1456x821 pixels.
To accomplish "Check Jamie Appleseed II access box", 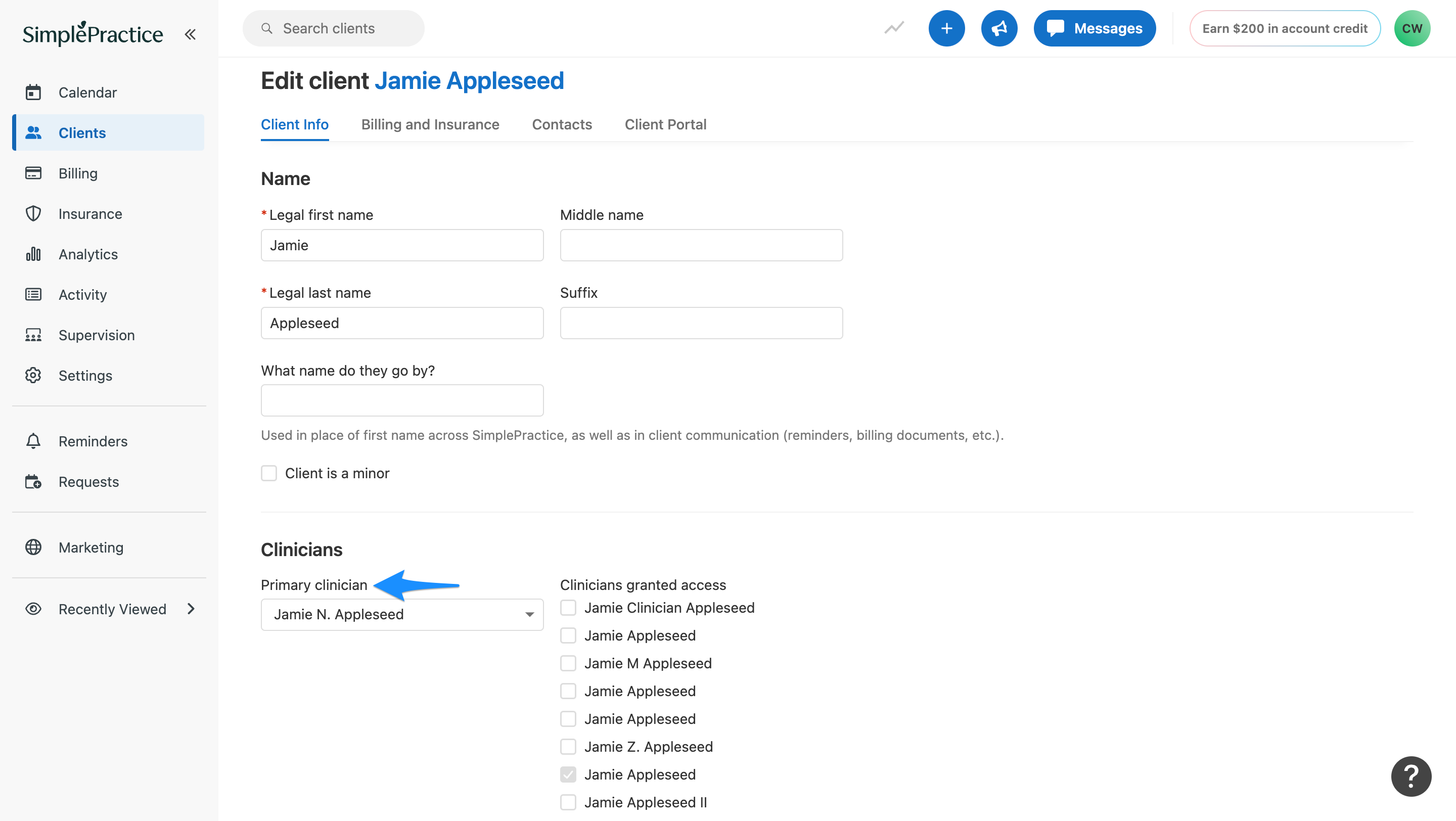I will point(568,802).
